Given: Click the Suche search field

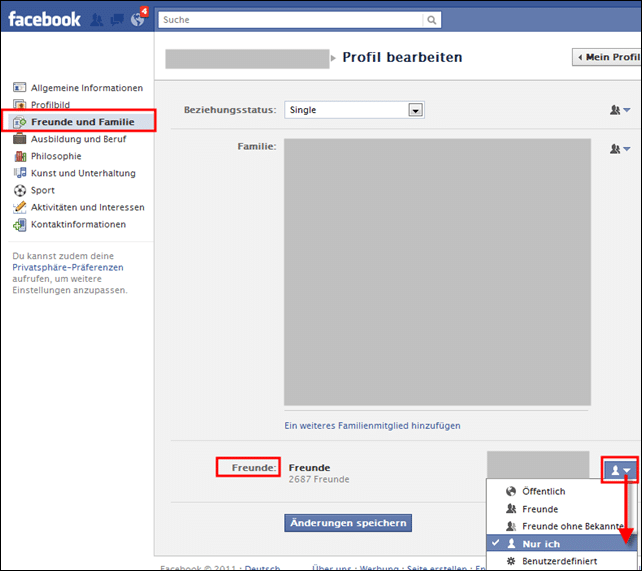Looking at the screenshot, I should (290, 20).
